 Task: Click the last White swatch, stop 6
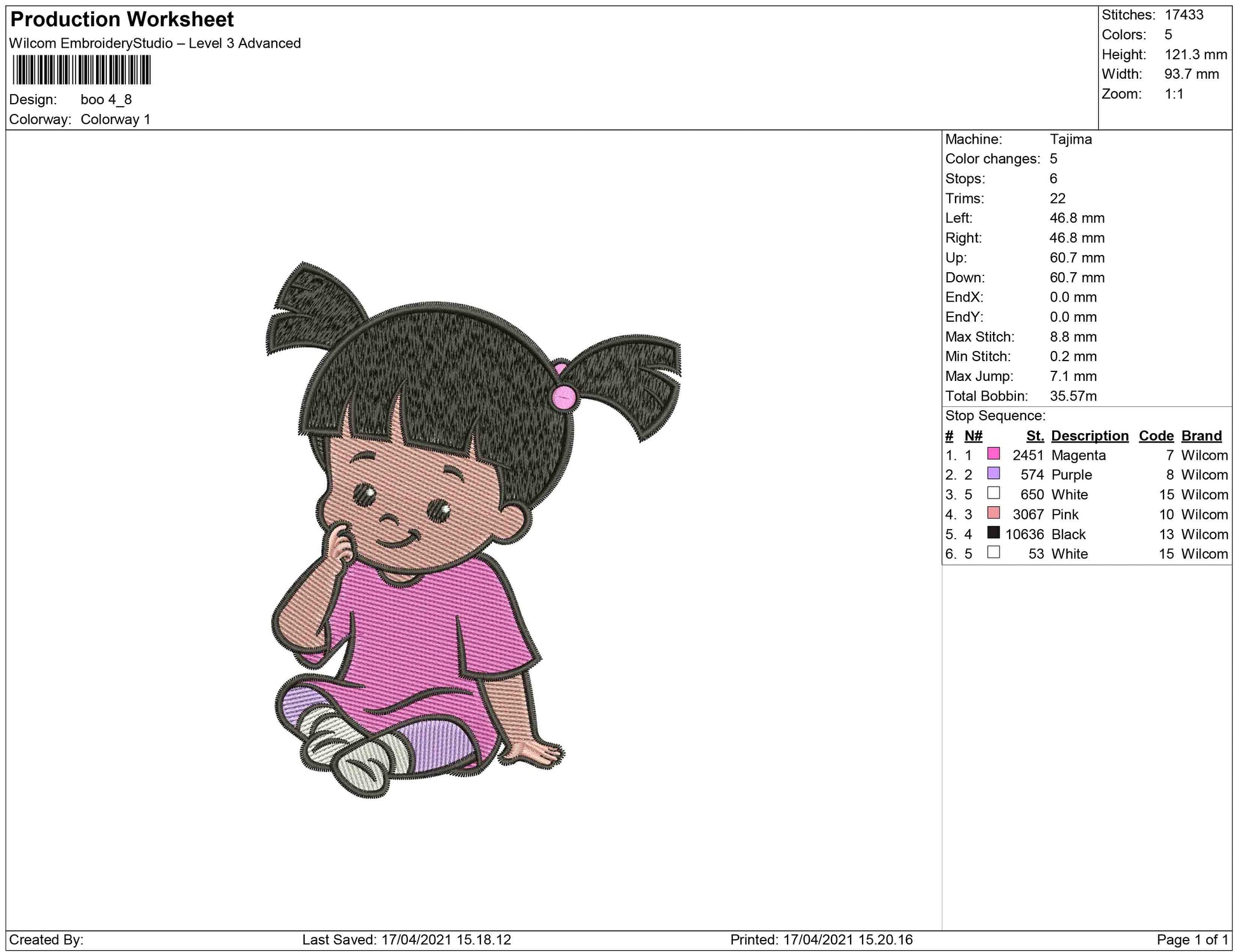point(993,553)
